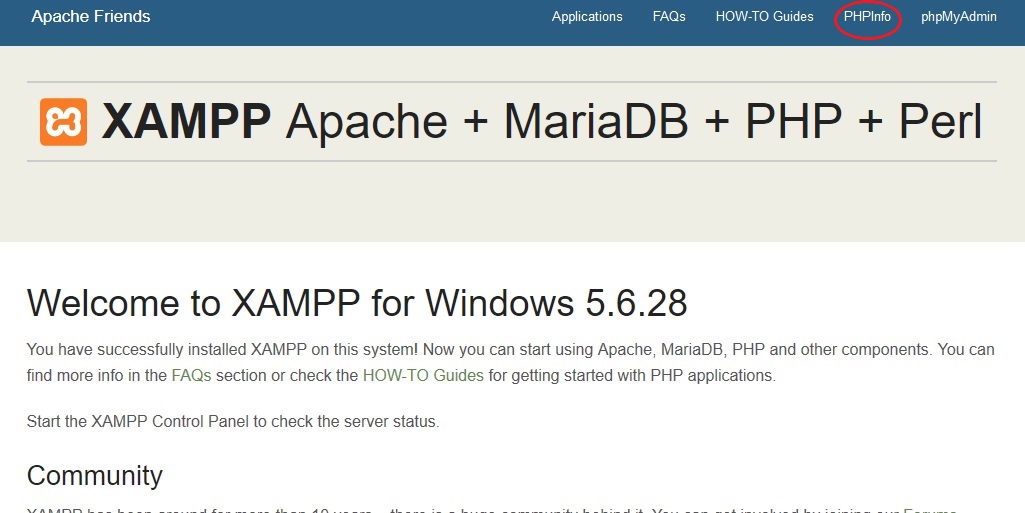1025x513 pixels.
Task: Click the orange XAMPP logo icon
Action: coord(63,122)
